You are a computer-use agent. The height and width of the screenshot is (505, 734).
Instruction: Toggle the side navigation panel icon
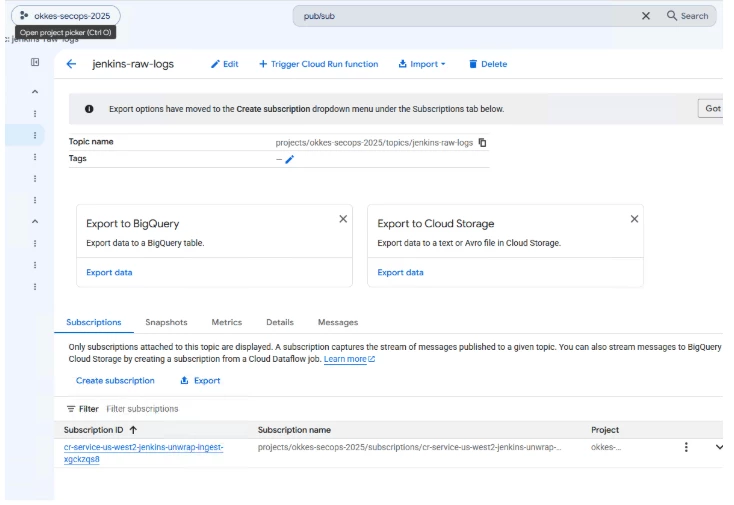(35, 62)
